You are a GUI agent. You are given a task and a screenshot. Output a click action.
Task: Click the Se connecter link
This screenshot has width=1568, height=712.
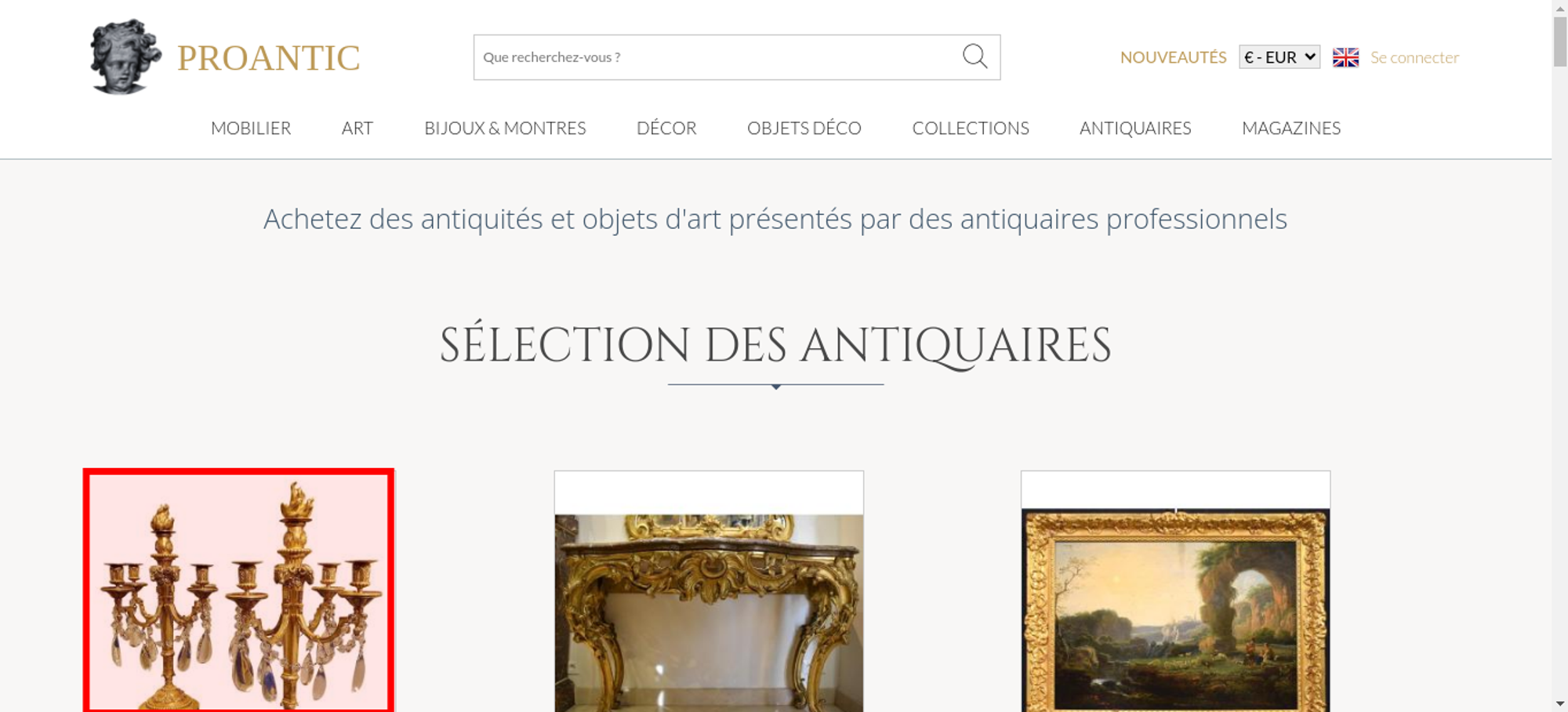(1414, 57)
